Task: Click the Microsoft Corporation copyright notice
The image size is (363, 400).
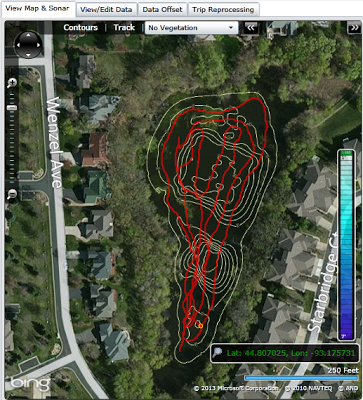Action: tap(236, 388)
